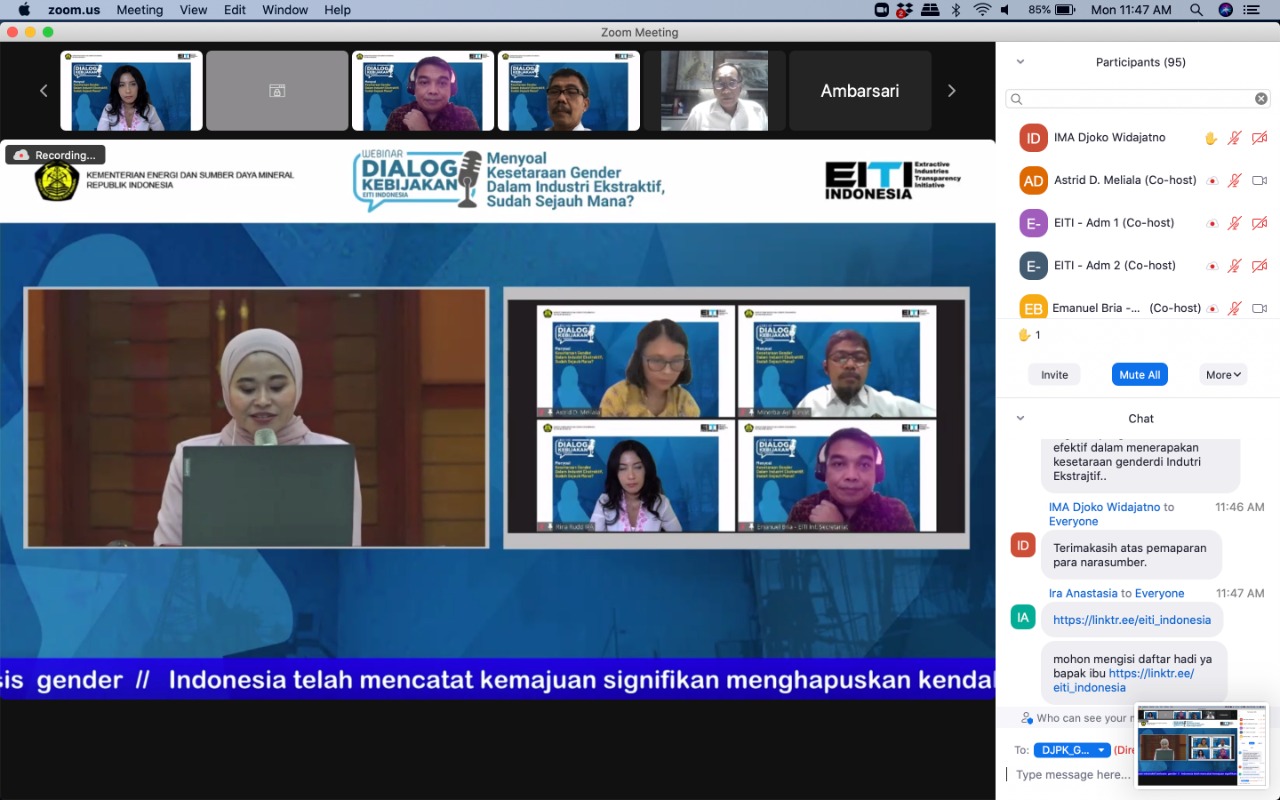Viewport: 1280px width, 800px height.
Task: Toggle microphone mute for IMA Djoko Widajatno
Action: pyautogui.click(x=1235, y=138)
